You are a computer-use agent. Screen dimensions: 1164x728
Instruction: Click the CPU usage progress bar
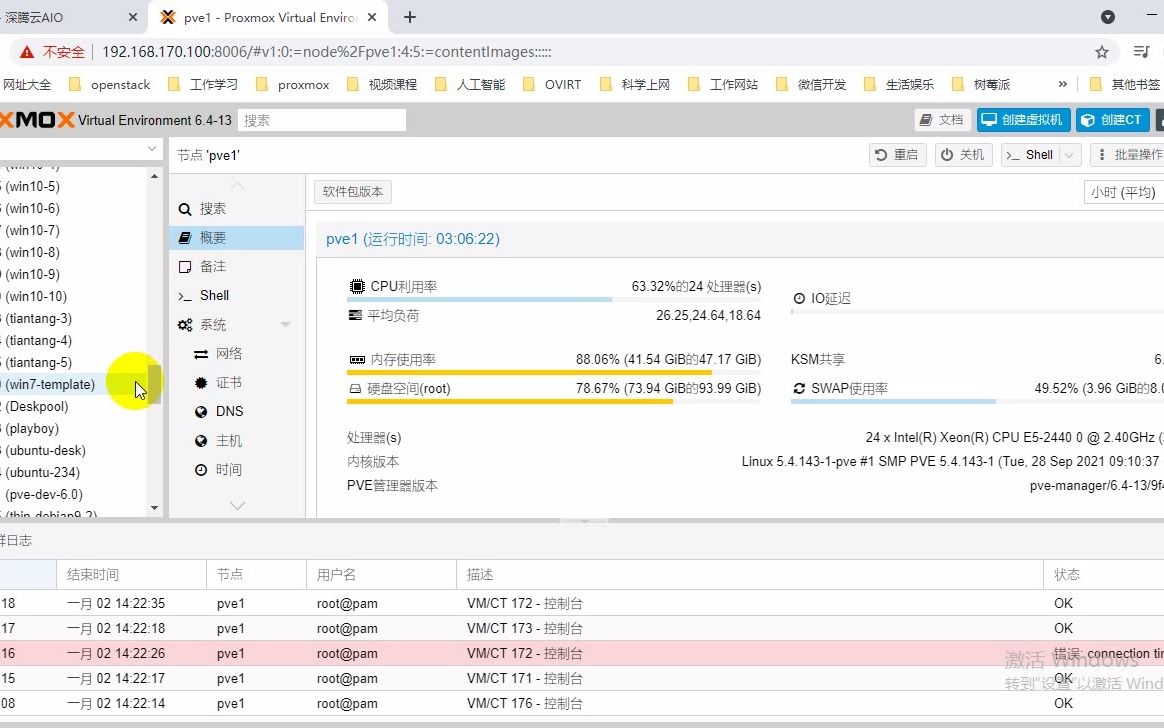coord(554,300)
